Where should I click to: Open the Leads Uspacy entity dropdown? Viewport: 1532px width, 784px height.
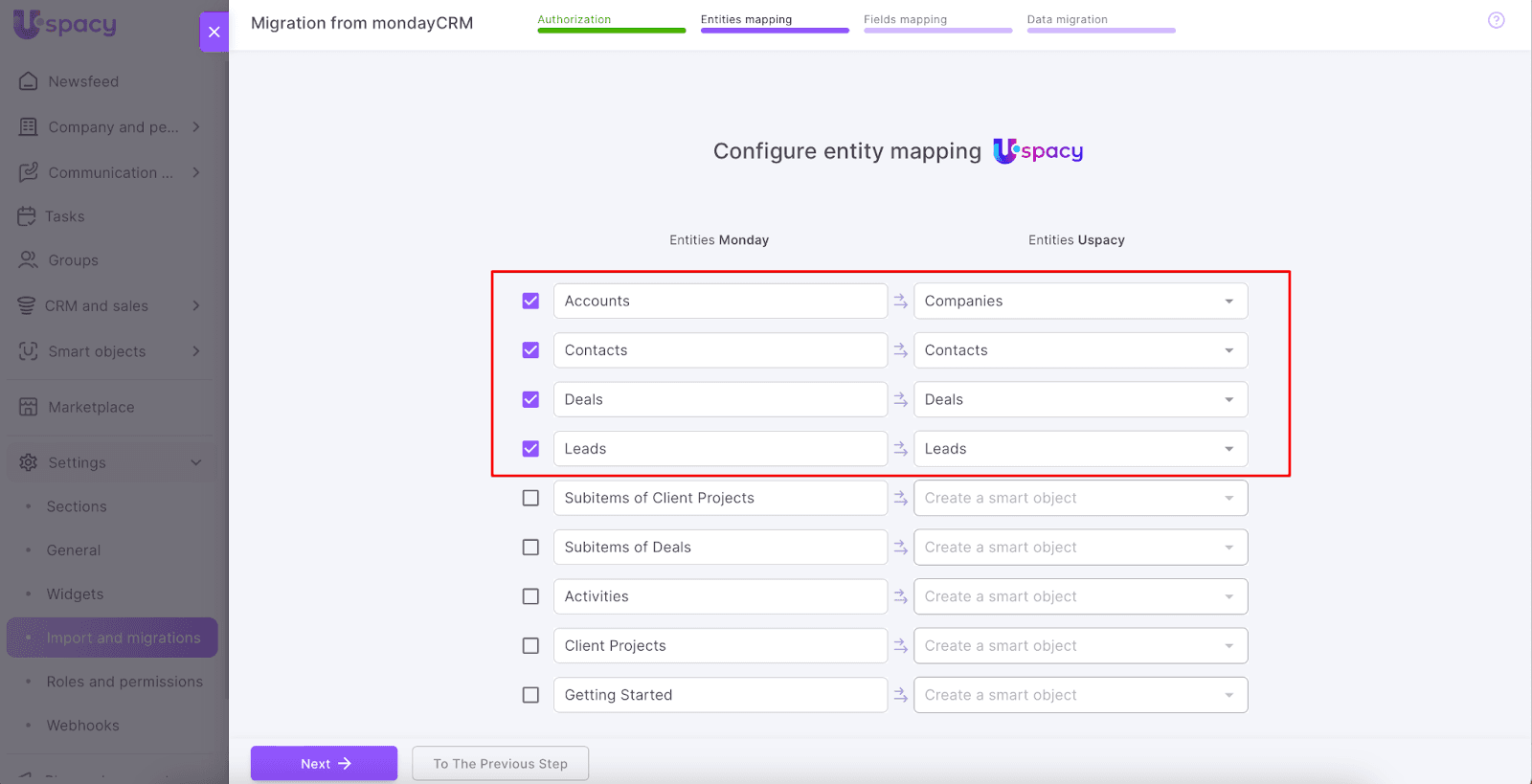tap(1080, 449)
